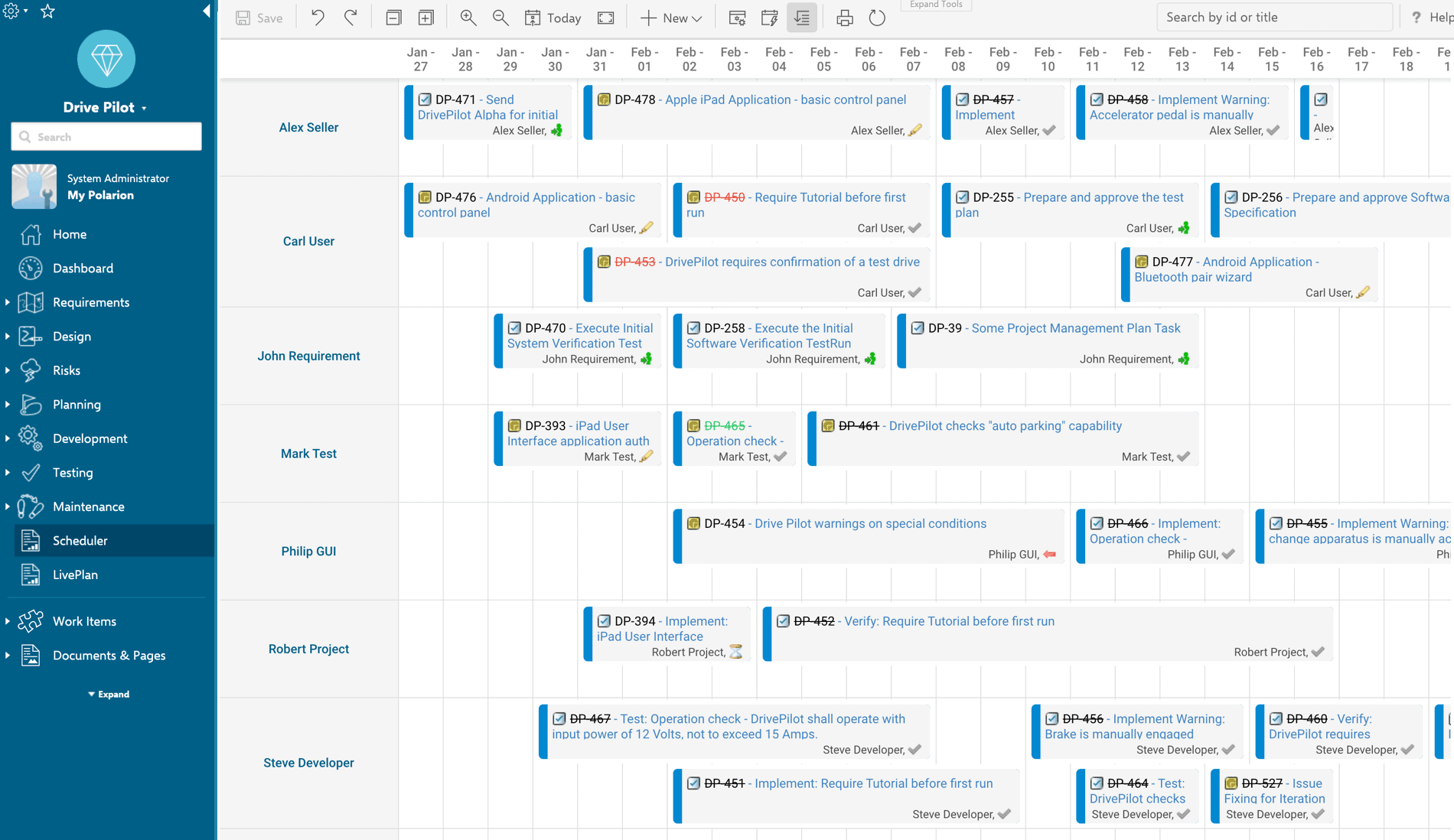1454x840 pixels.
Task: Click the DP-478 requirement type icon
Action: (x=604, y=99)
